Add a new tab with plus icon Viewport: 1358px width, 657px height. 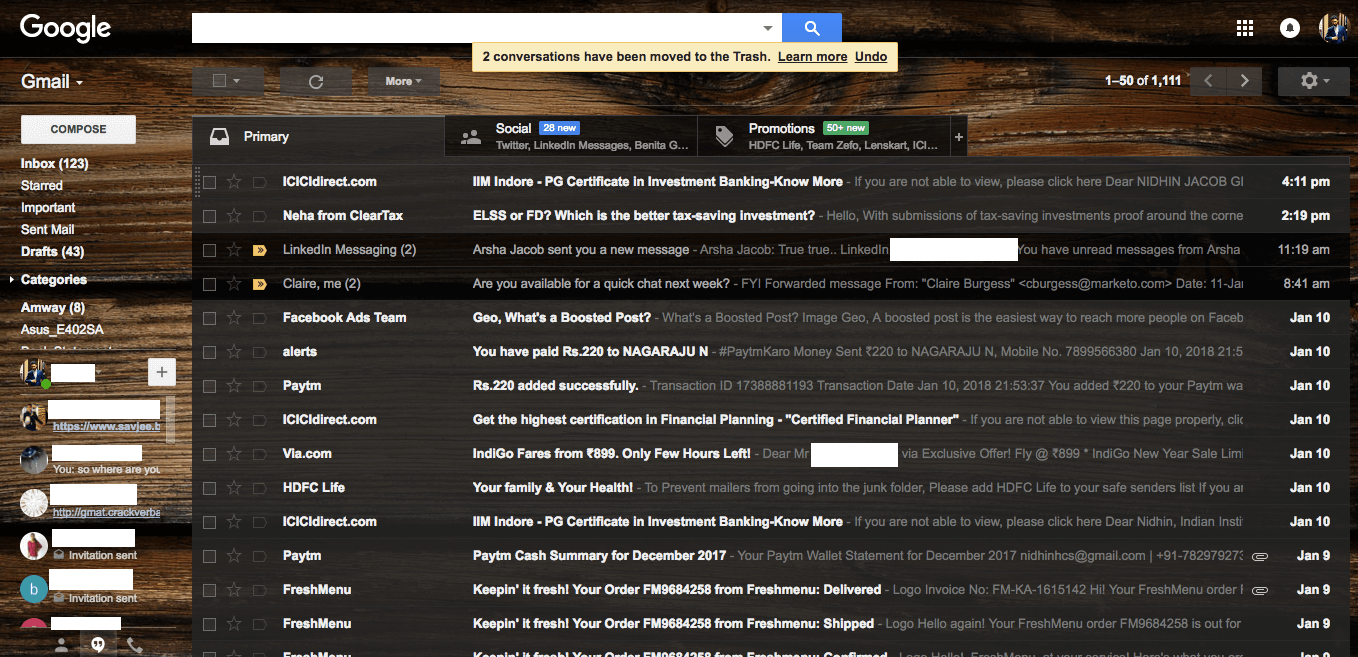(959, 137)
